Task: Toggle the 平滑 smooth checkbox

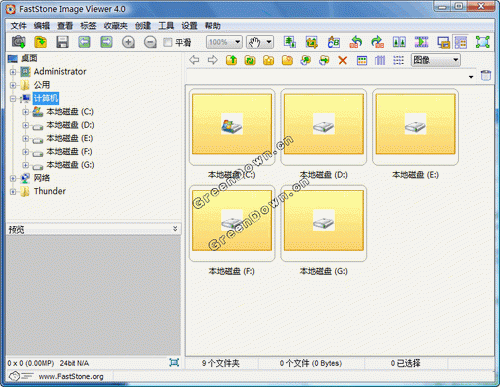Action: 168,42
